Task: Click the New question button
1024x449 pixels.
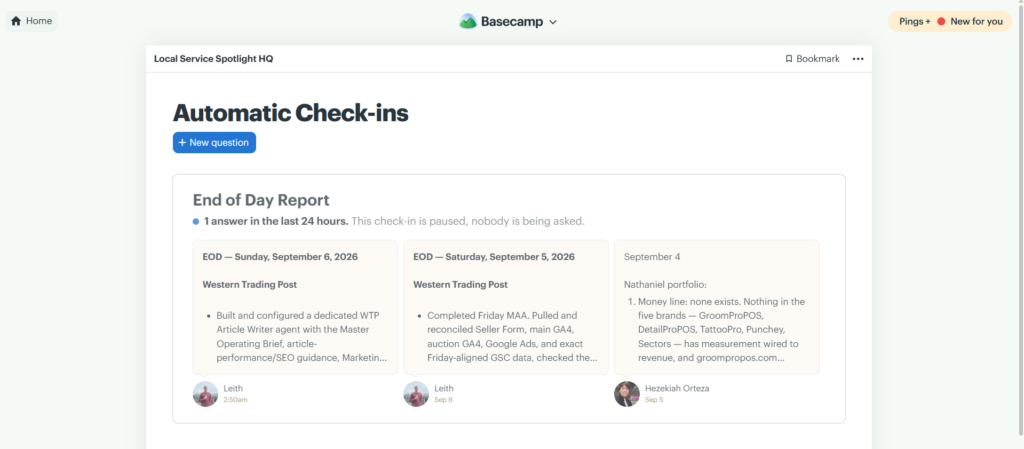Action: tap(214, 142)
